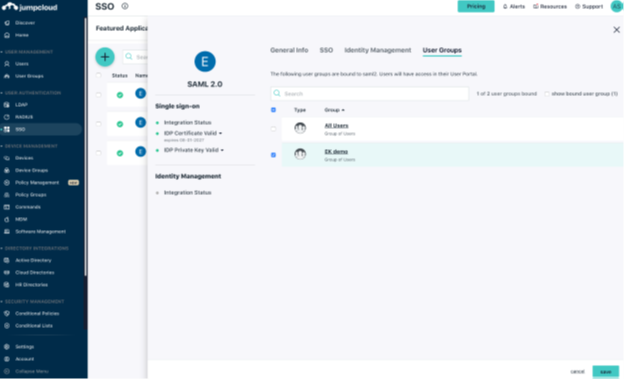Open Users in the sidebar
The image size is (624, 380).
tap(21, 64)
